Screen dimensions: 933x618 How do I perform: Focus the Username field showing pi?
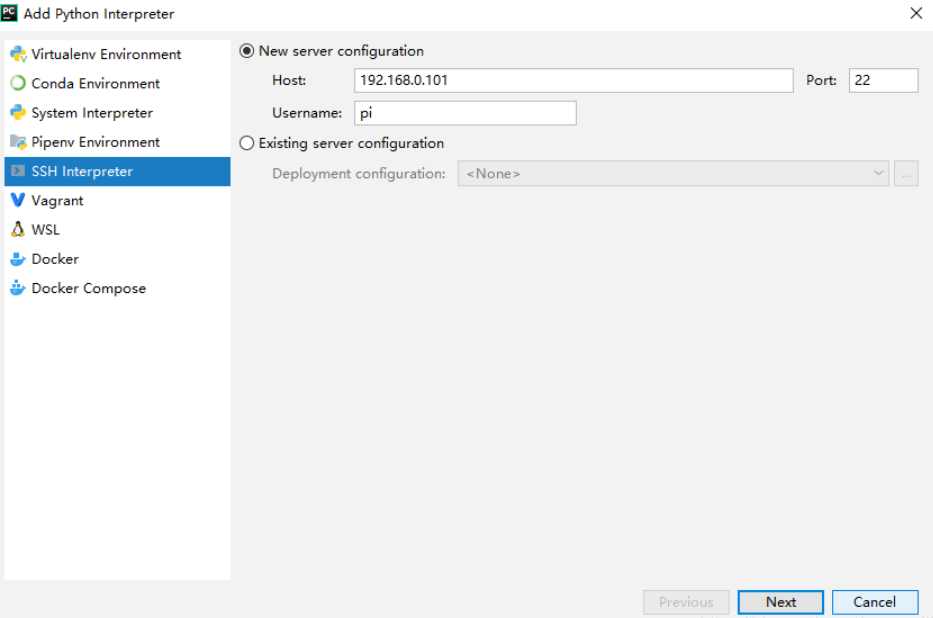pos(465,113)
